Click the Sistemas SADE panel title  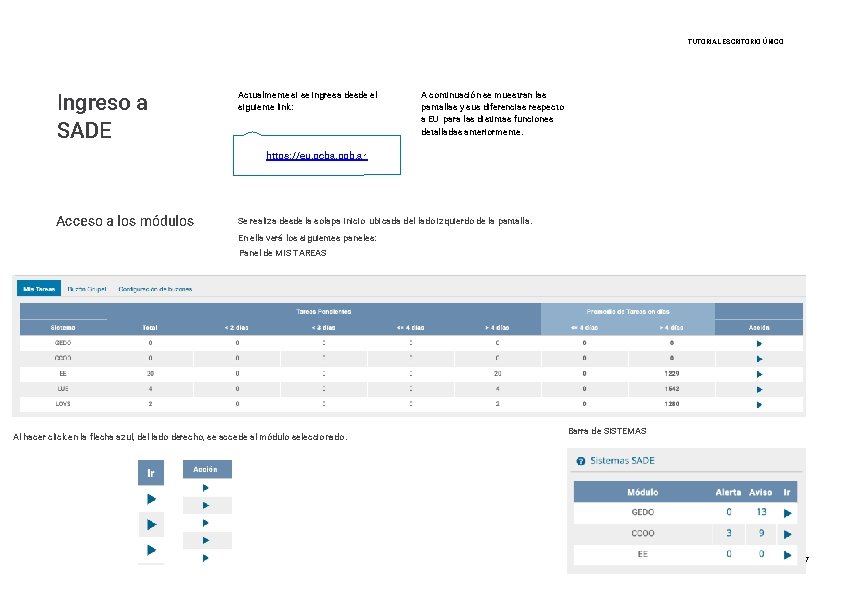pyautogui.click(x=622, y=461)
